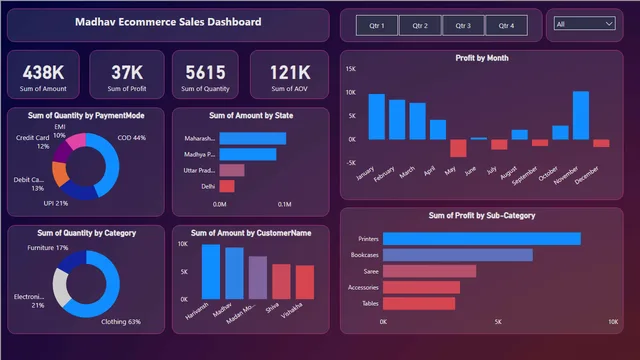640x360 pixels.
Task: Click the 5615 Sum of Quantity card
Action: pyautogui.click(x=205, y=75)
